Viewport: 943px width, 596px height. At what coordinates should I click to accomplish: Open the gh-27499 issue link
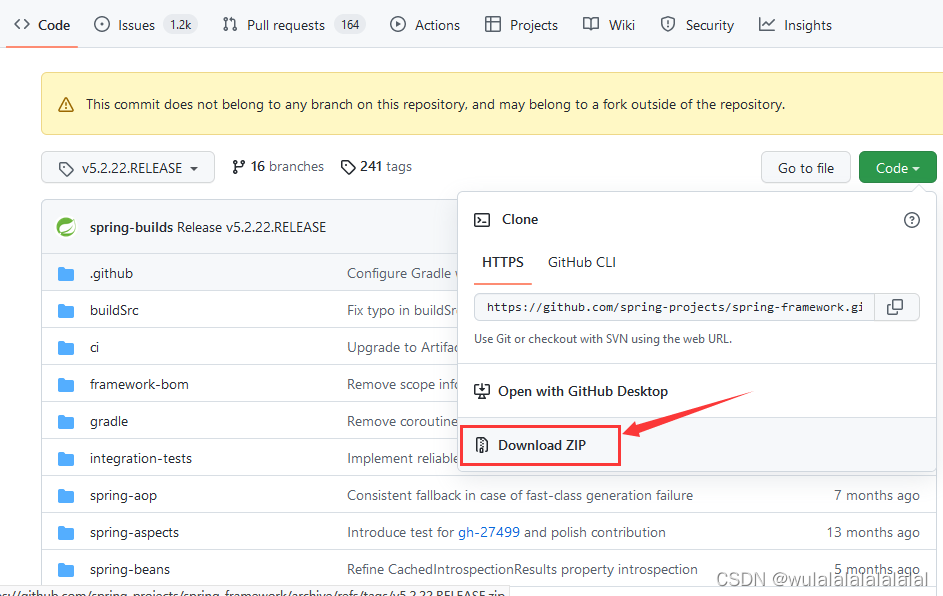click(x=488, y=532)
